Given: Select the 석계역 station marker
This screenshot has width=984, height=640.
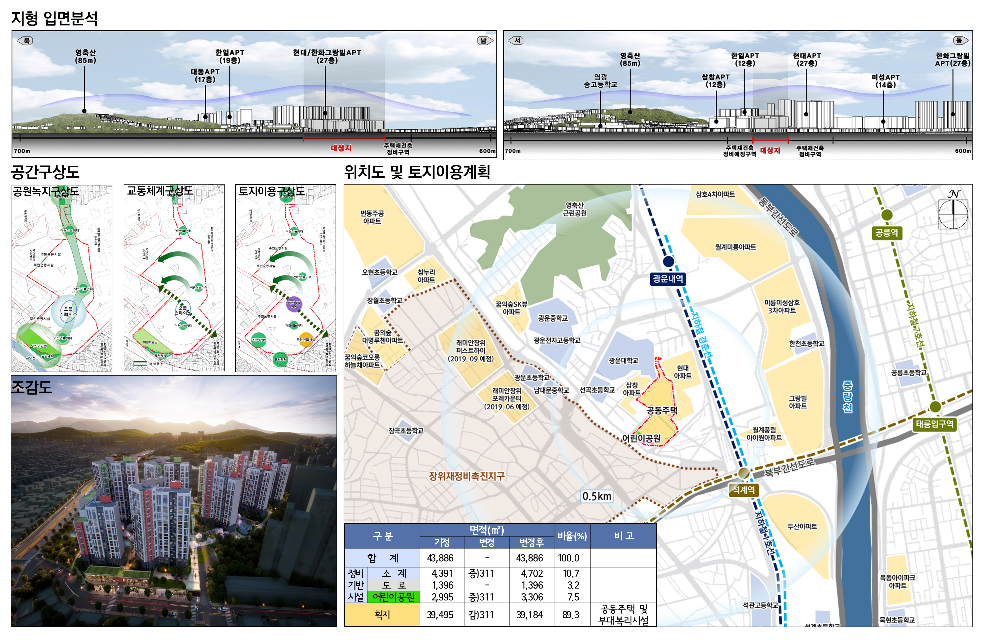Looking at the screenshot, I should [x=746, y=474].
